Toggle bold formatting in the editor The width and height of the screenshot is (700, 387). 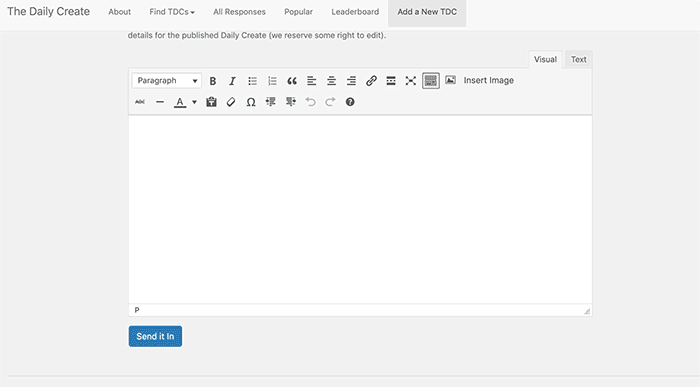pos(213,81)
